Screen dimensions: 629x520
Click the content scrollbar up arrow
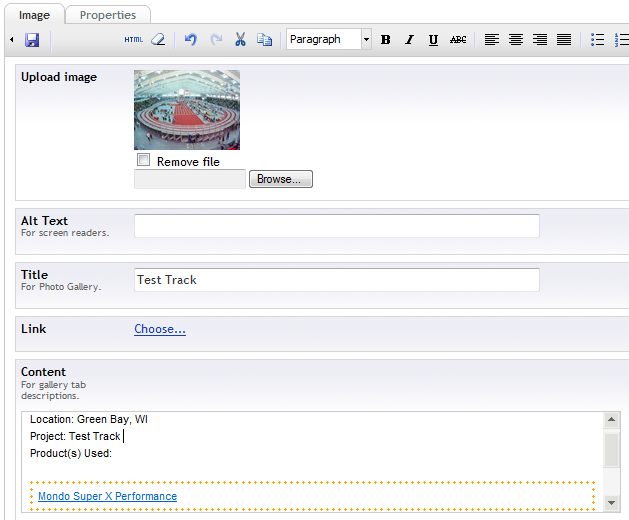(612, 420)
